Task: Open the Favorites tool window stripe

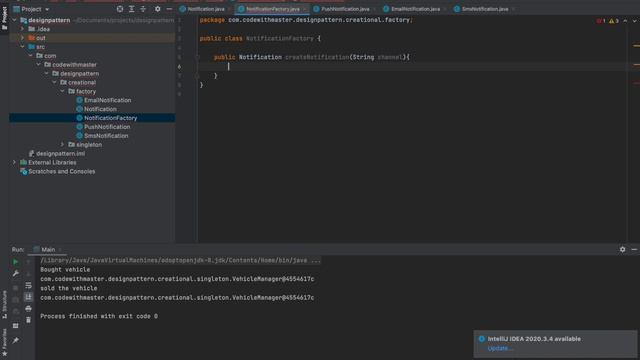Action: [4, 342]
